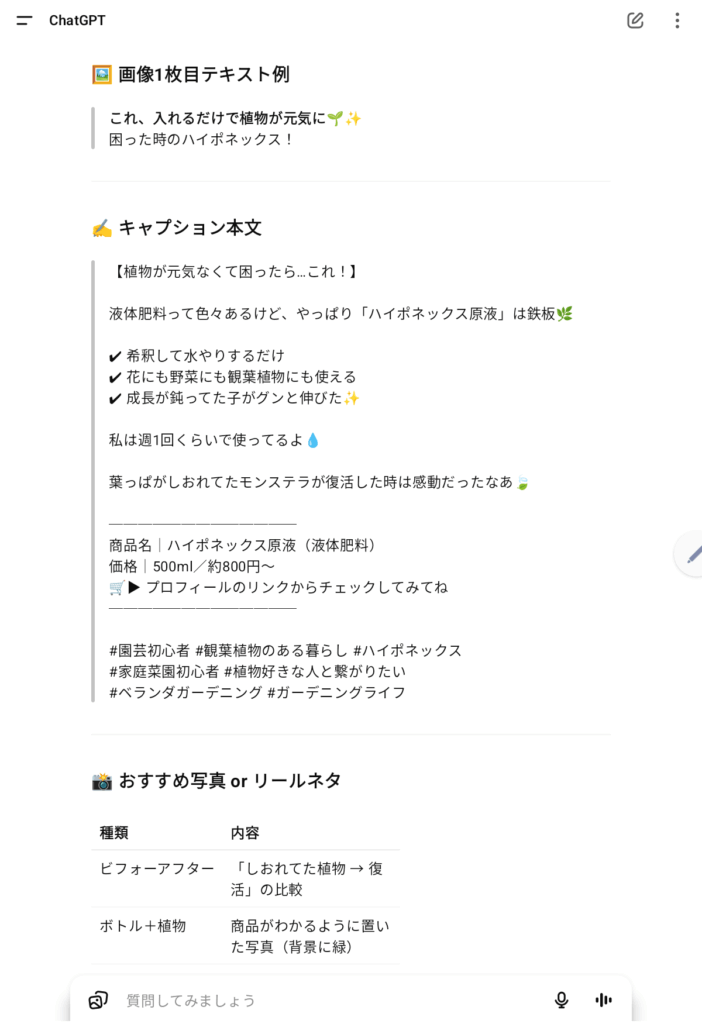Start a new chat with compose icon

coord(635,20)
